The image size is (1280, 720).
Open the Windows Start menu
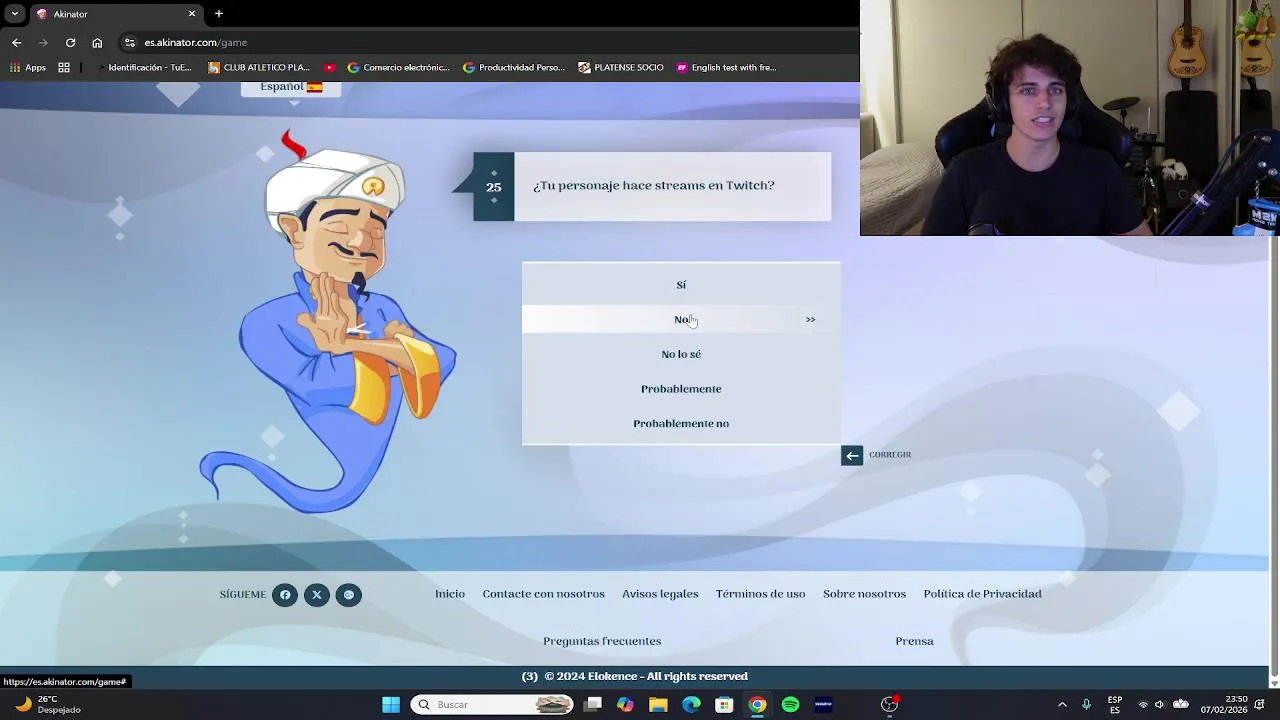[x=391, y=705]
